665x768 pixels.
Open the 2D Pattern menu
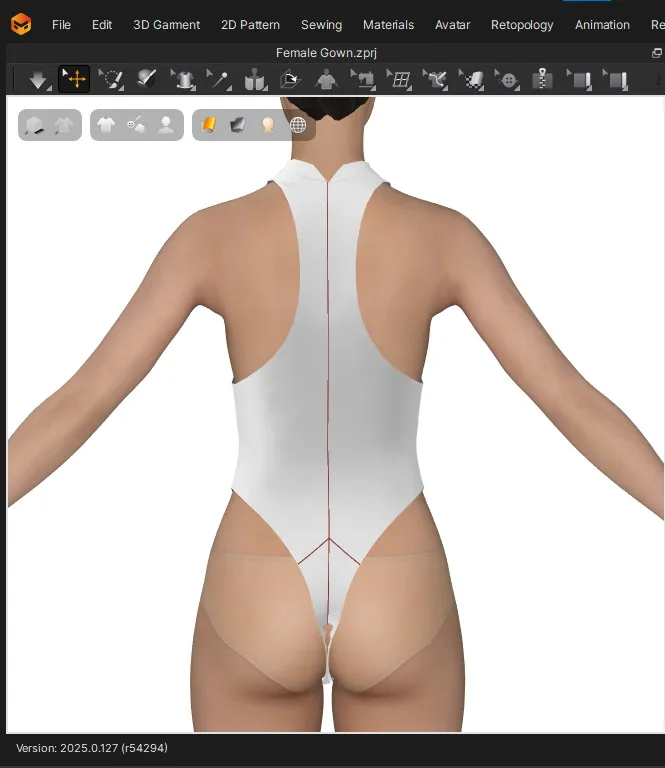(x=250, y=24)
